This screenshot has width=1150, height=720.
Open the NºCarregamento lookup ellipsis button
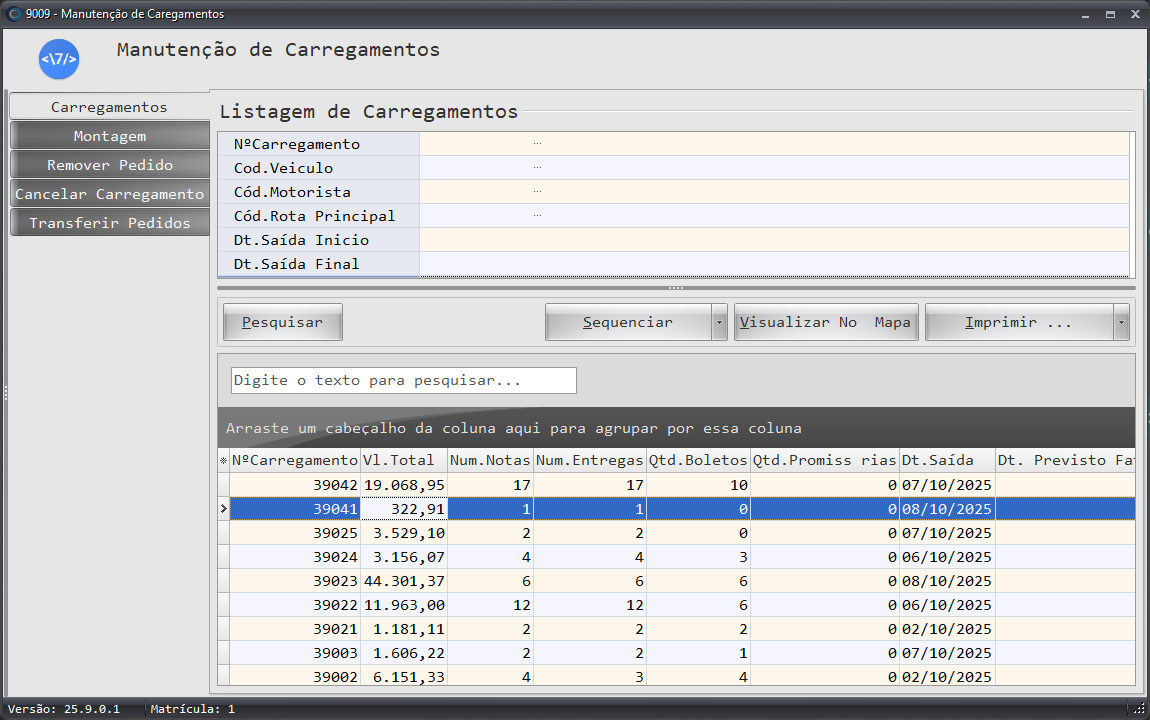[537, 144]
